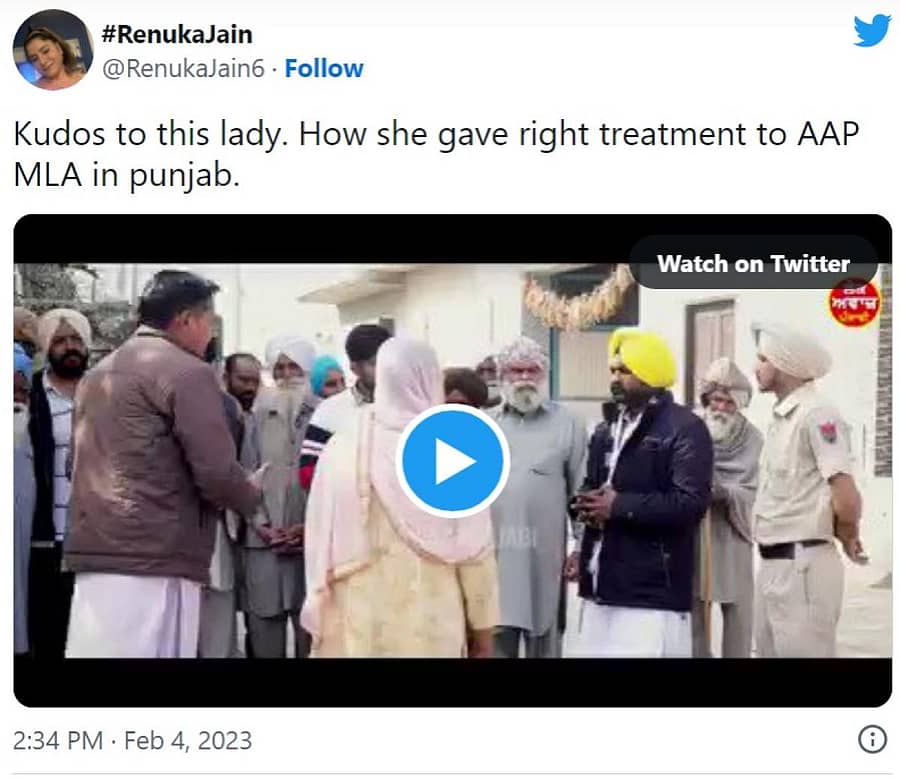Open the 2:34 PM tweet timestamp
The width and height of the screenshot is (900, 780).
click(58, 741)
